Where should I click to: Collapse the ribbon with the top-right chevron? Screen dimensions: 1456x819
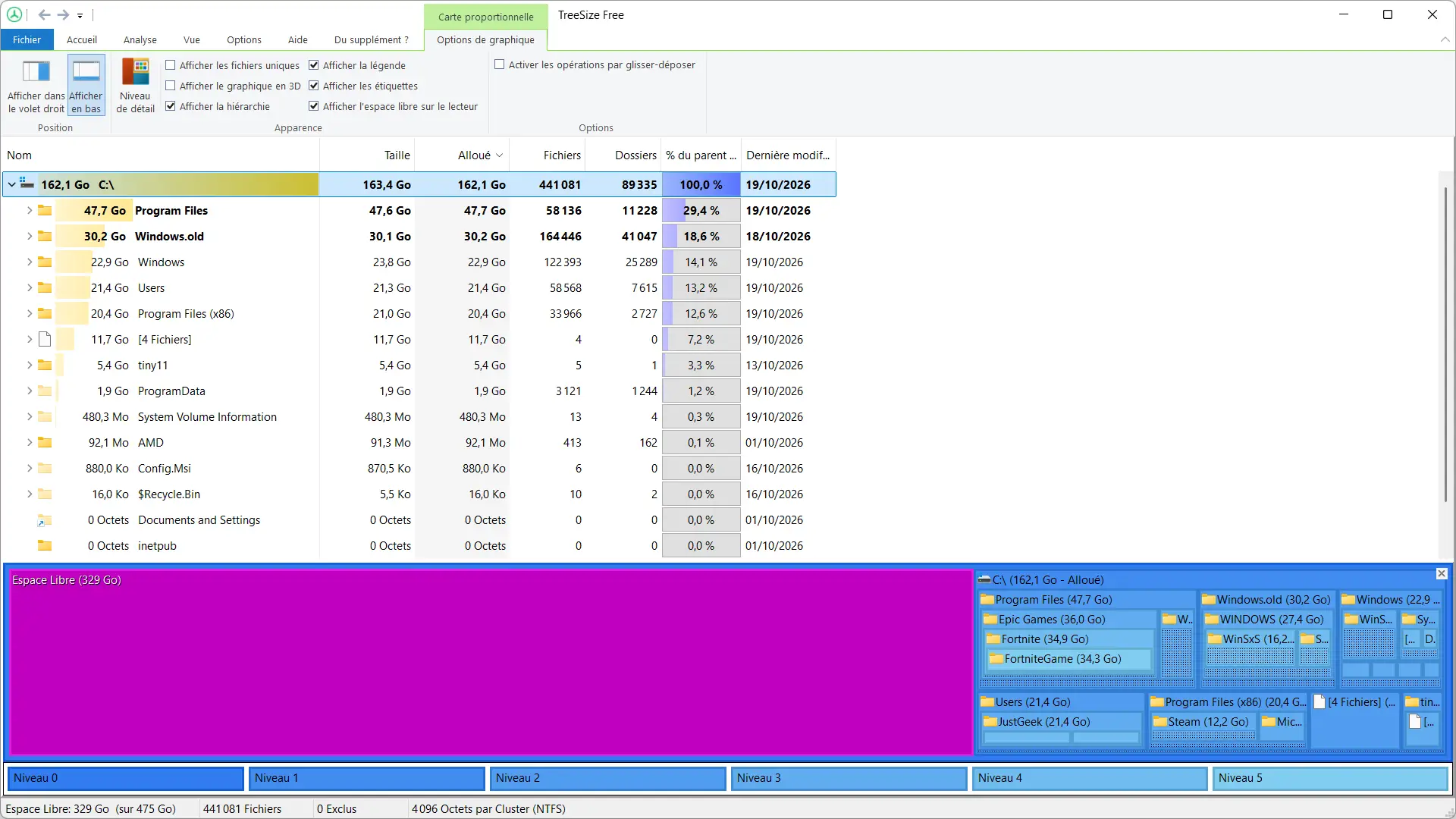point(1444,39)
